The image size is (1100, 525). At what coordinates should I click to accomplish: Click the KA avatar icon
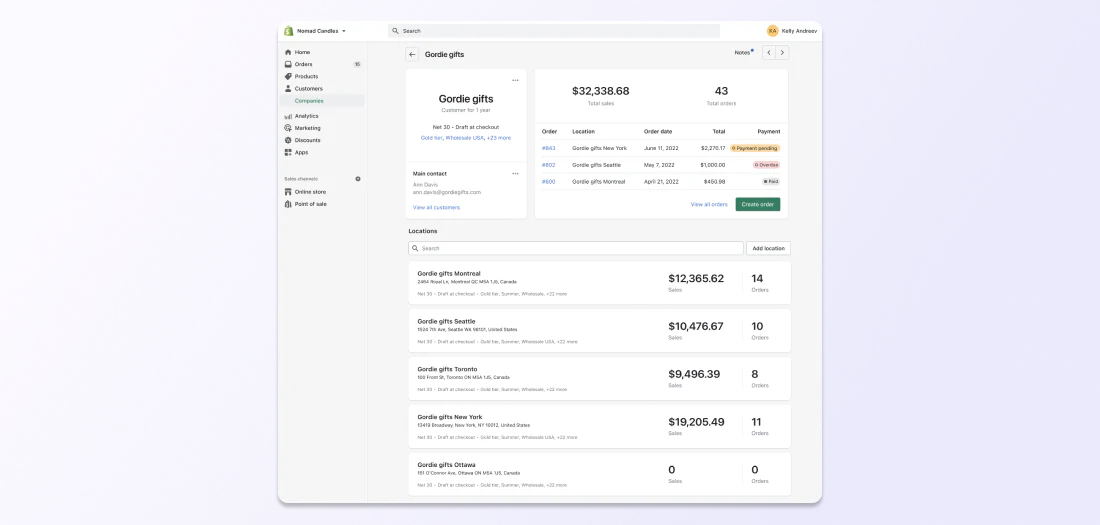772,31
